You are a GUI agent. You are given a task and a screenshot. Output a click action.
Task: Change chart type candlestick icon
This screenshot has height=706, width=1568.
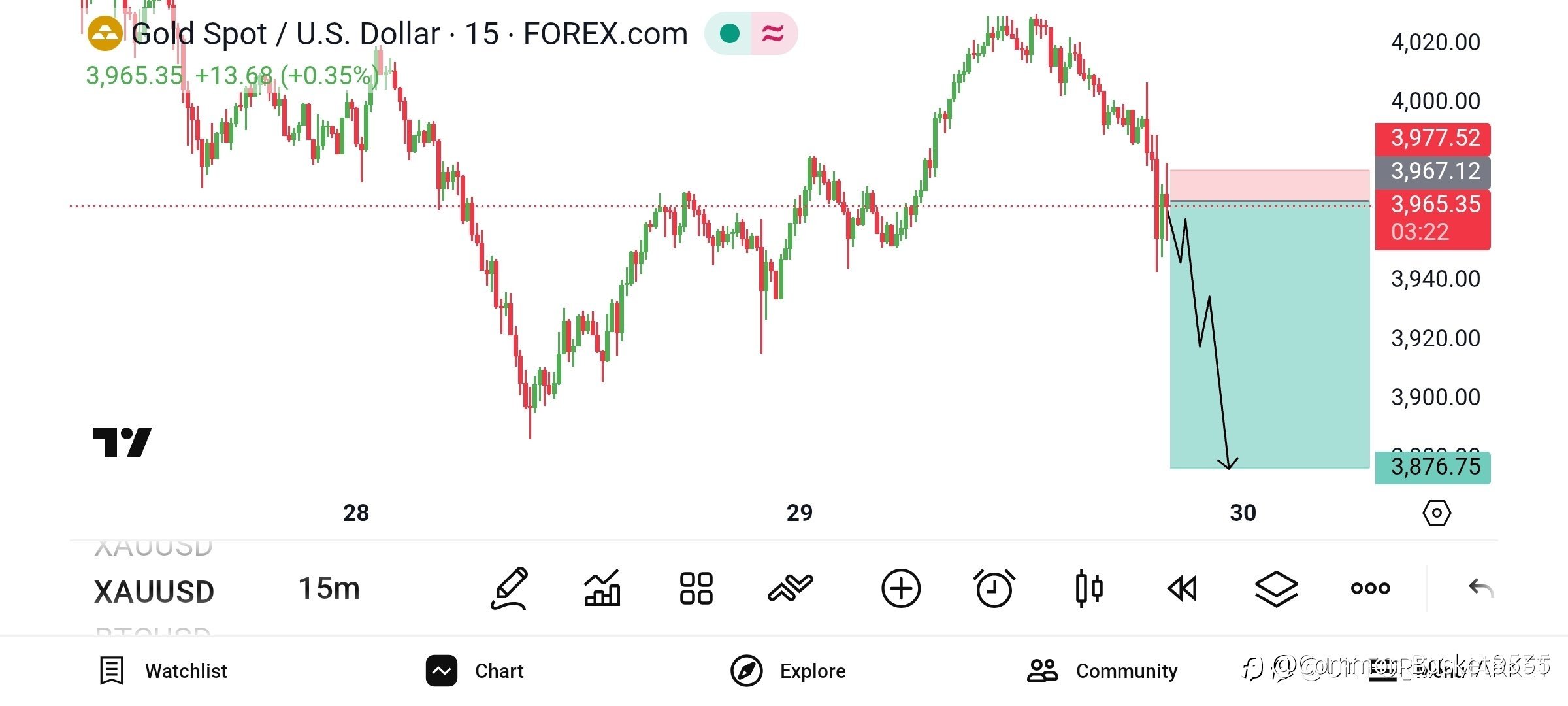pos(1088,588)
